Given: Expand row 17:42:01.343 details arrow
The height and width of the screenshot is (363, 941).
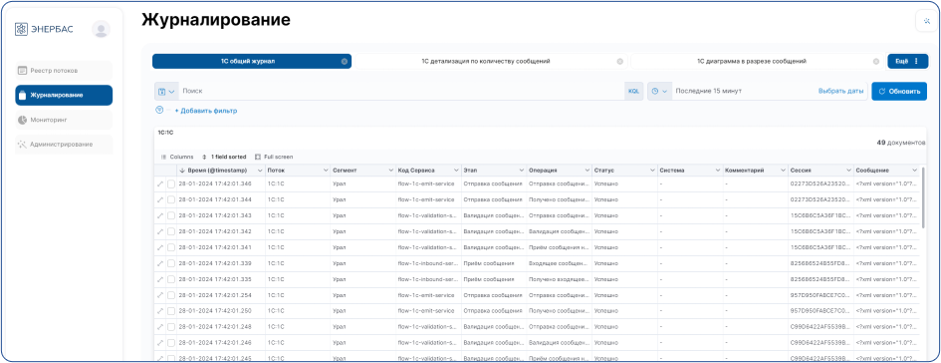Looking at the screenshot, I should pyautogui.click(x=160, y=215).
